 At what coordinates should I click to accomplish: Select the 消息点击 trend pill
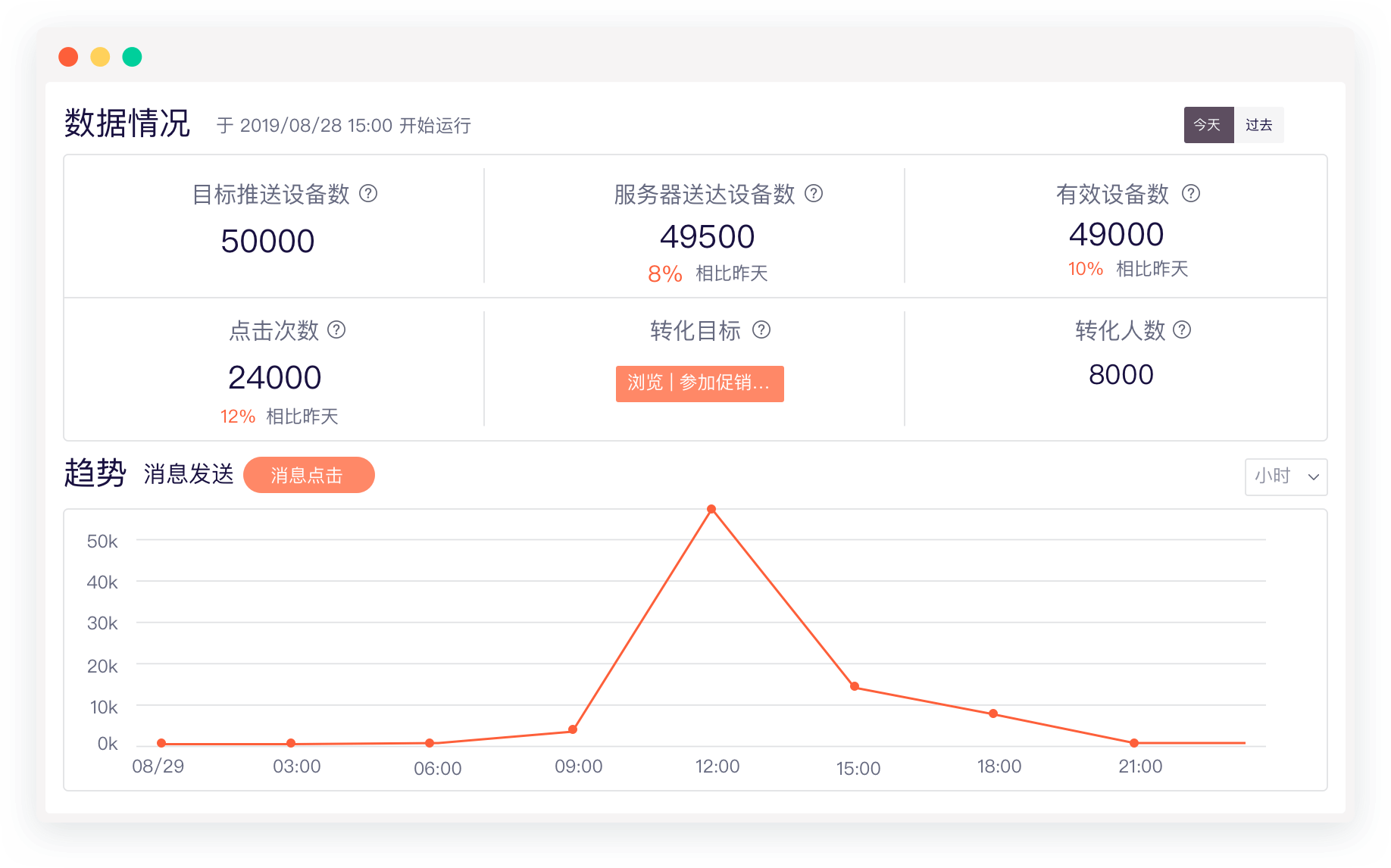(x=308, y=475)
